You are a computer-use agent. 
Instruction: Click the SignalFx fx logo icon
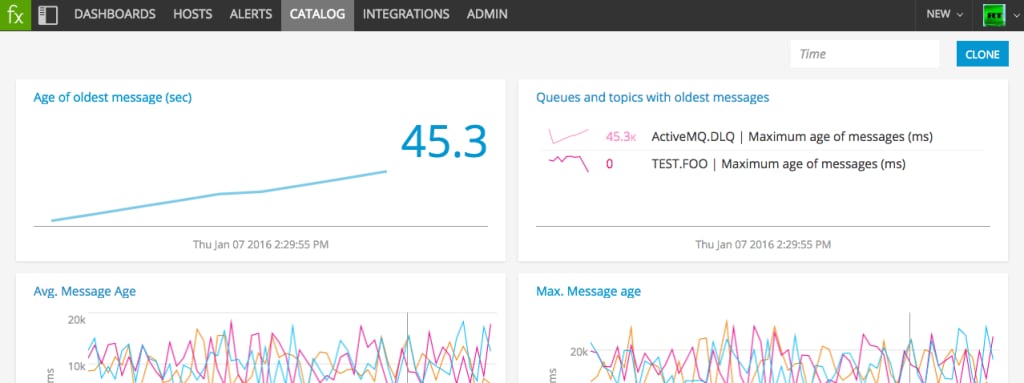tap(15, 15)
